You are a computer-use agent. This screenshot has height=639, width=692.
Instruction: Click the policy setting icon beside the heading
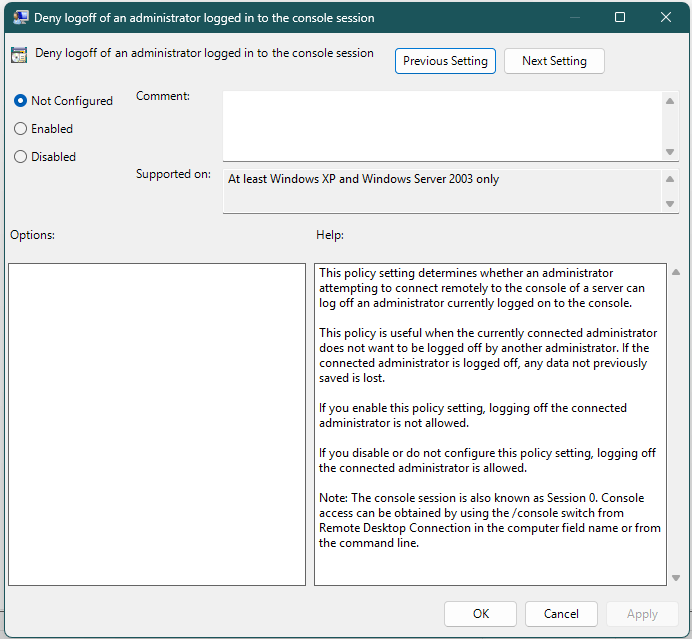point(19,55)
